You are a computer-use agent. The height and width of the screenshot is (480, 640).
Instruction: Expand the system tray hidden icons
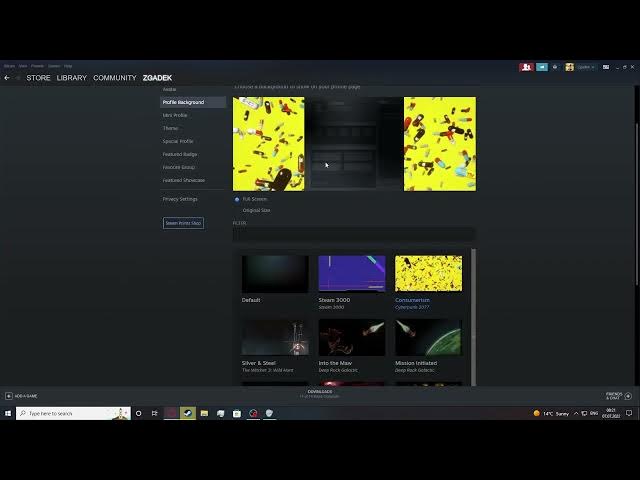[576, 413]
